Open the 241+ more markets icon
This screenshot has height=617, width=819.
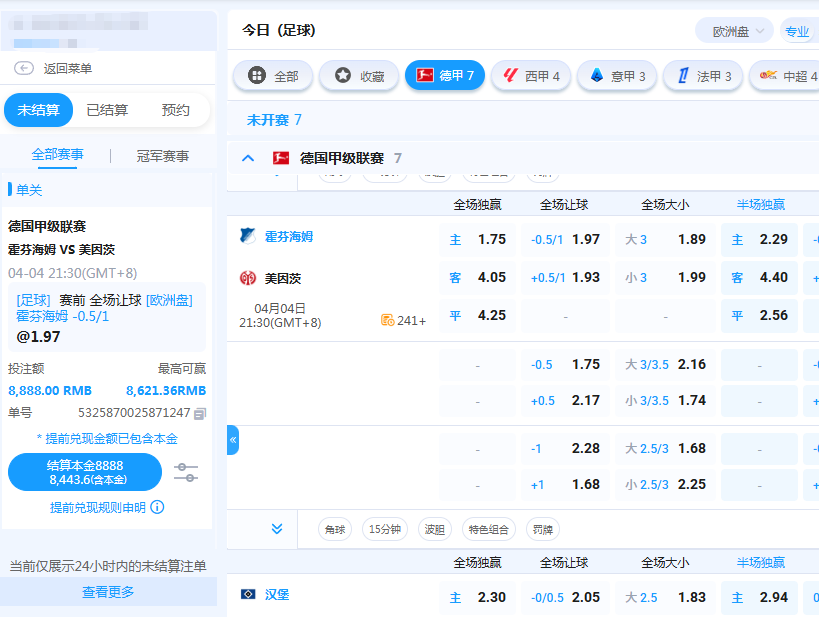(387, 321)
